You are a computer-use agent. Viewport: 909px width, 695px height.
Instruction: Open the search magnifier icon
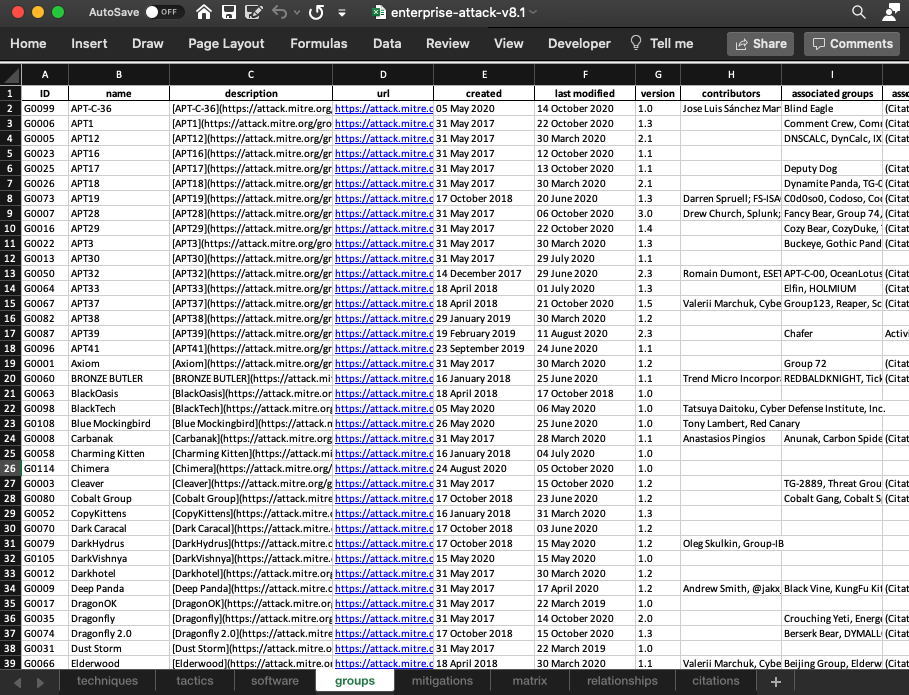click(x=858, y=13)
